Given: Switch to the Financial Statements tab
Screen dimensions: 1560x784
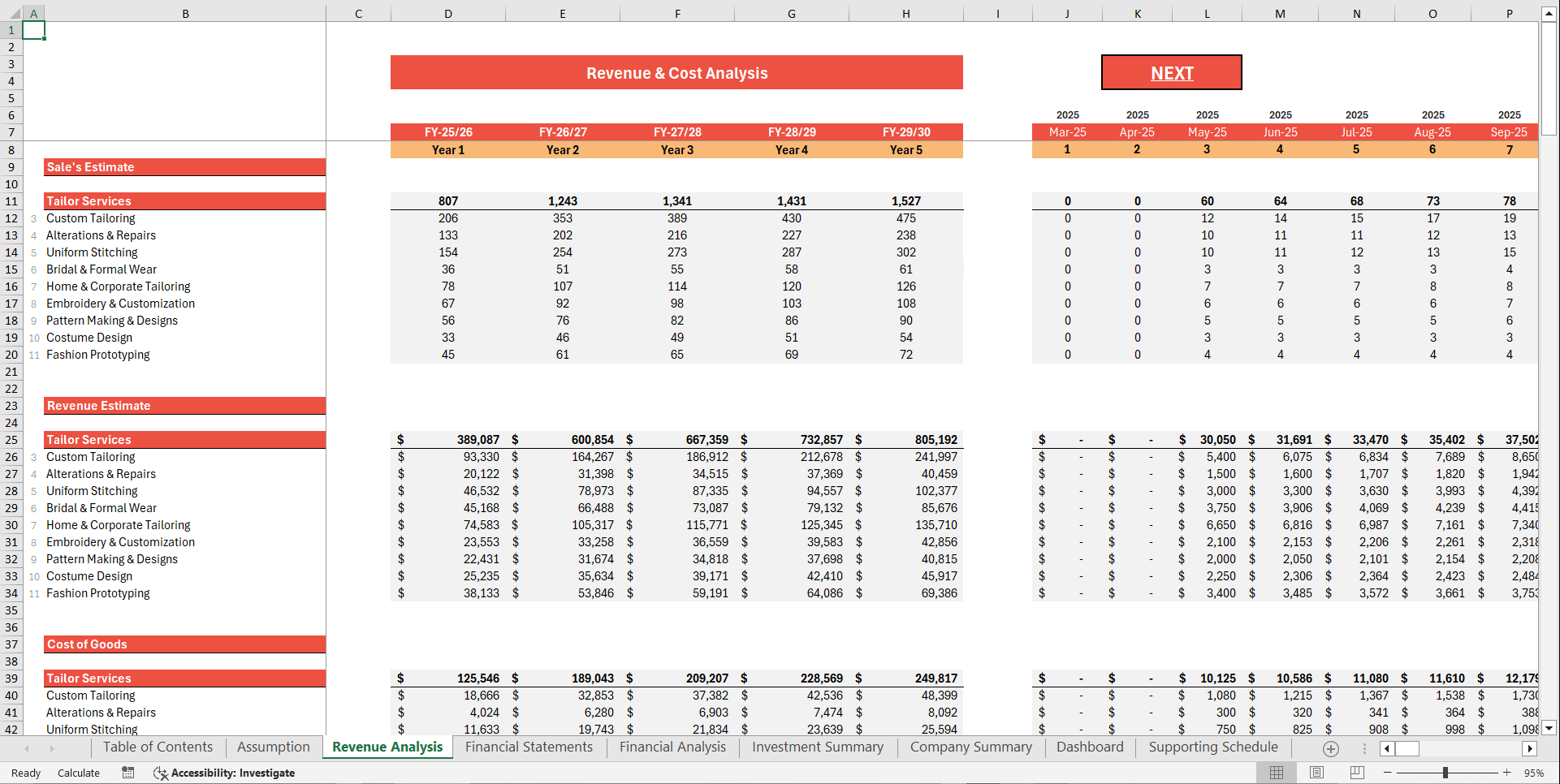Looking at the screenshot, I should tap(529, 747).
